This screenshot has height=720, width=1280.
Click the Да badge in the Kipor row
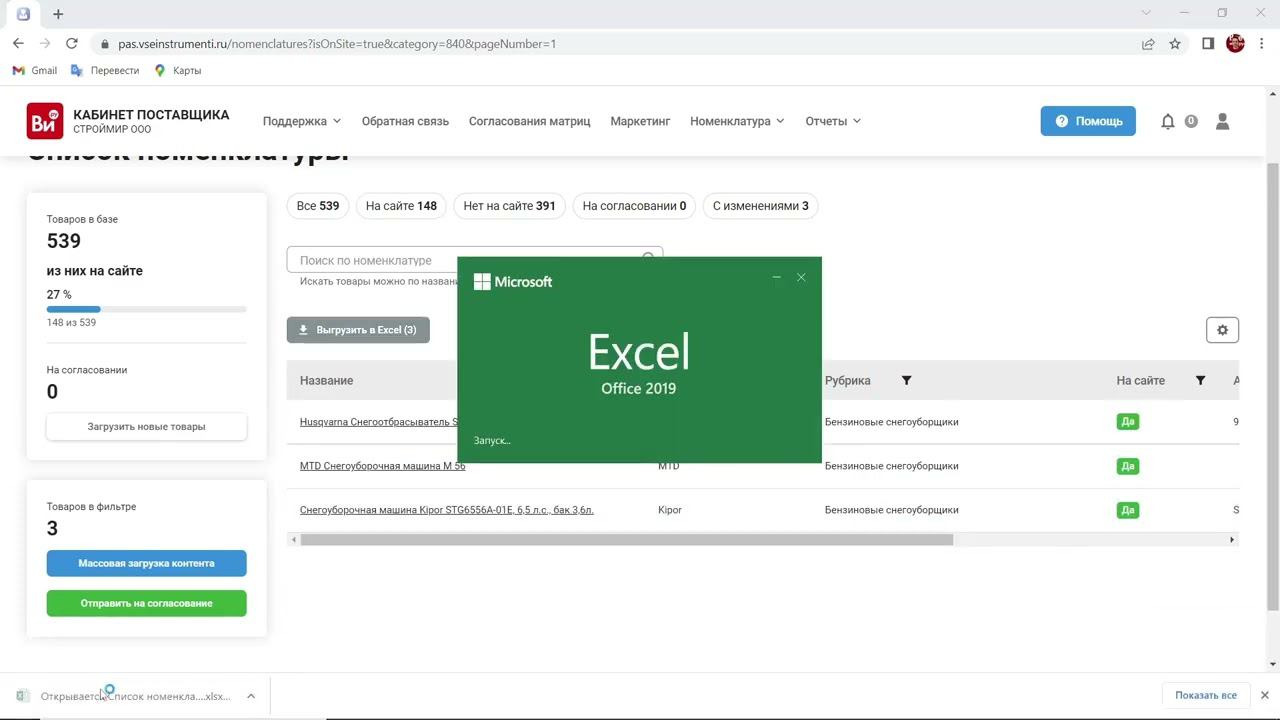pos(1128,510)
